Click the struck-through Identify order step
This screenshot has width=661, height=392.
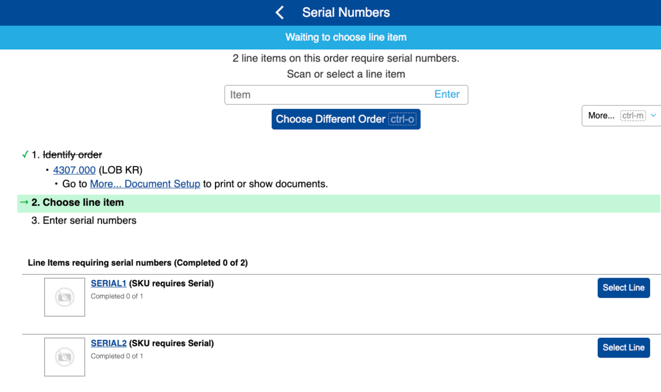tap(72, 155)
